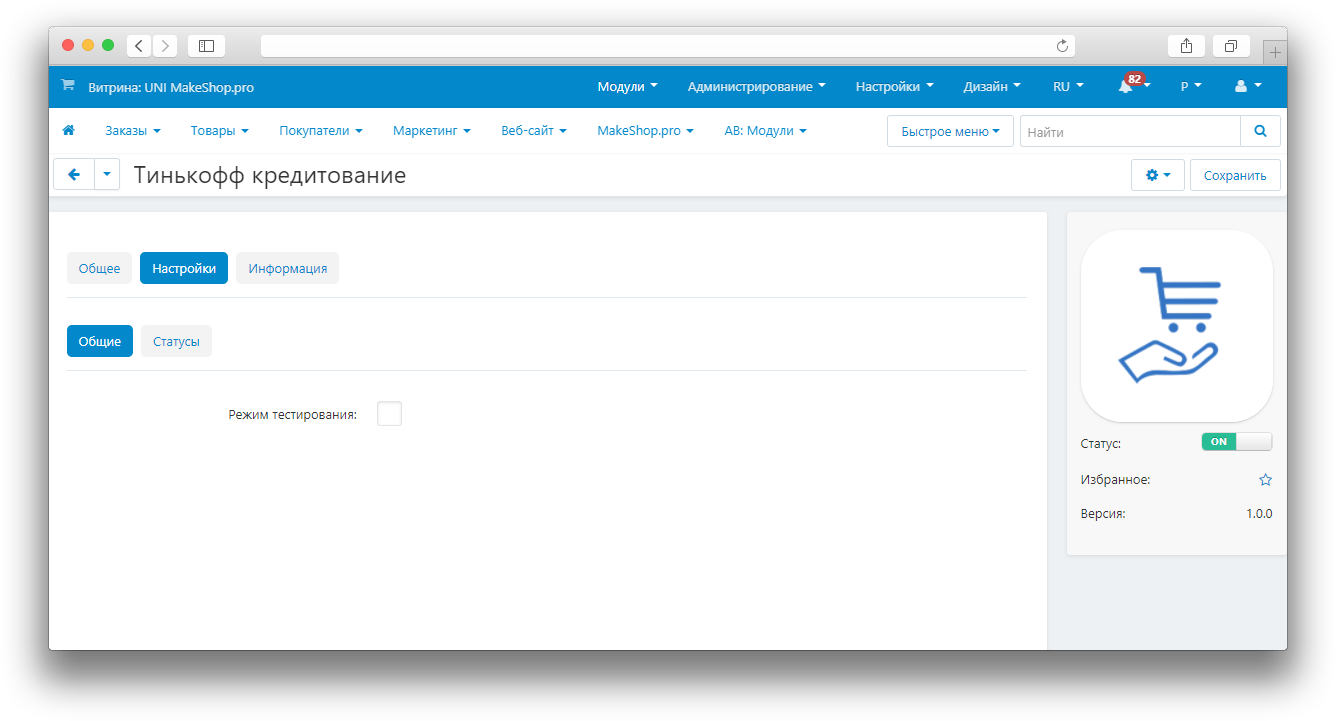Click the Найти search field

click(1130, 131)
